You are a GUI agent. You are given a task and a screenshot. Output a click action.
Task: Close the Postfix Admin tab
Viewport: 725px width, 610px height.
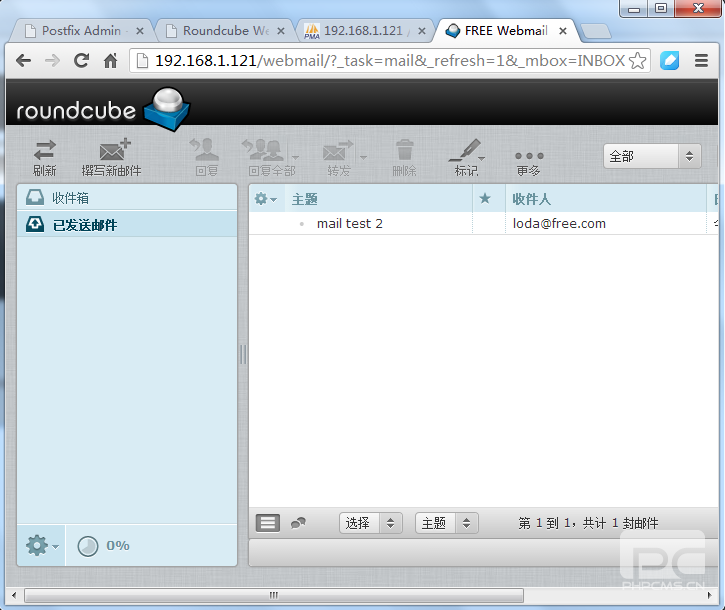[140, 31]
